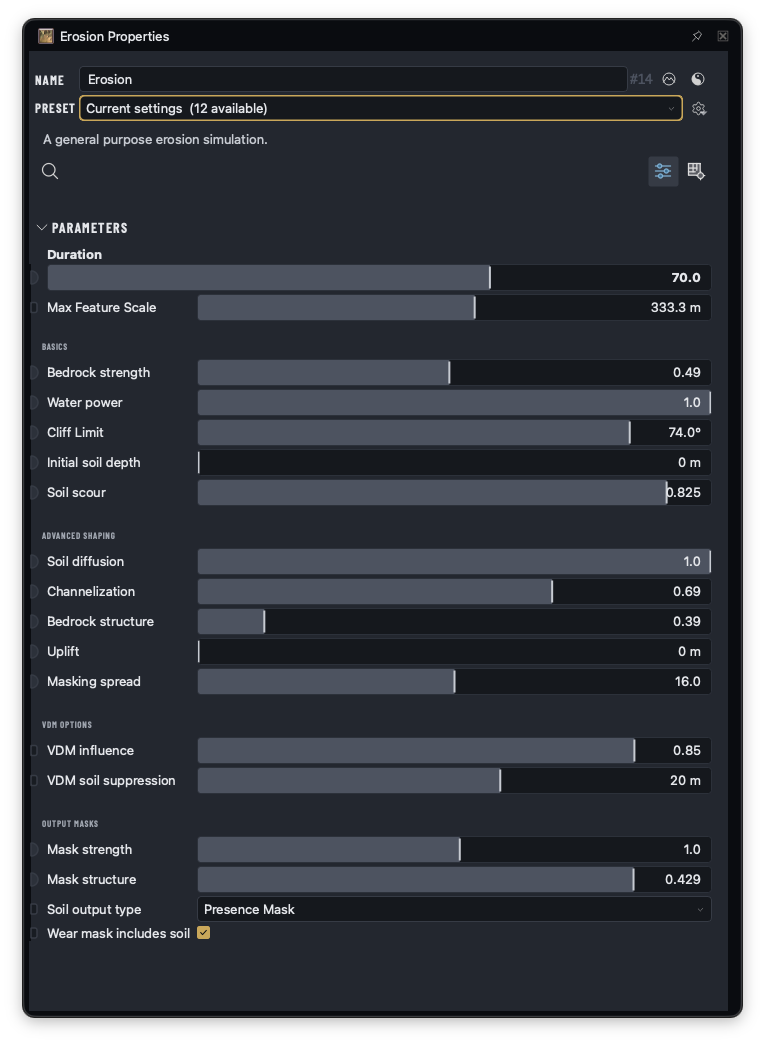
Task: Click the Bedrock strength slider
Action: tap(454, 373)
